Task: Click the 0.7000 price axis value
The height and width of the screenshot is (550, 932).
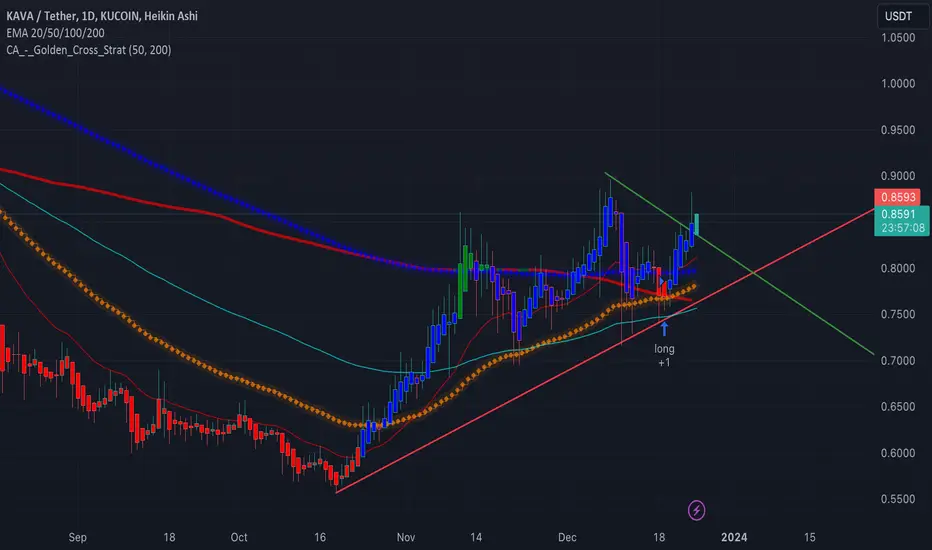Action: click(898, 361)
